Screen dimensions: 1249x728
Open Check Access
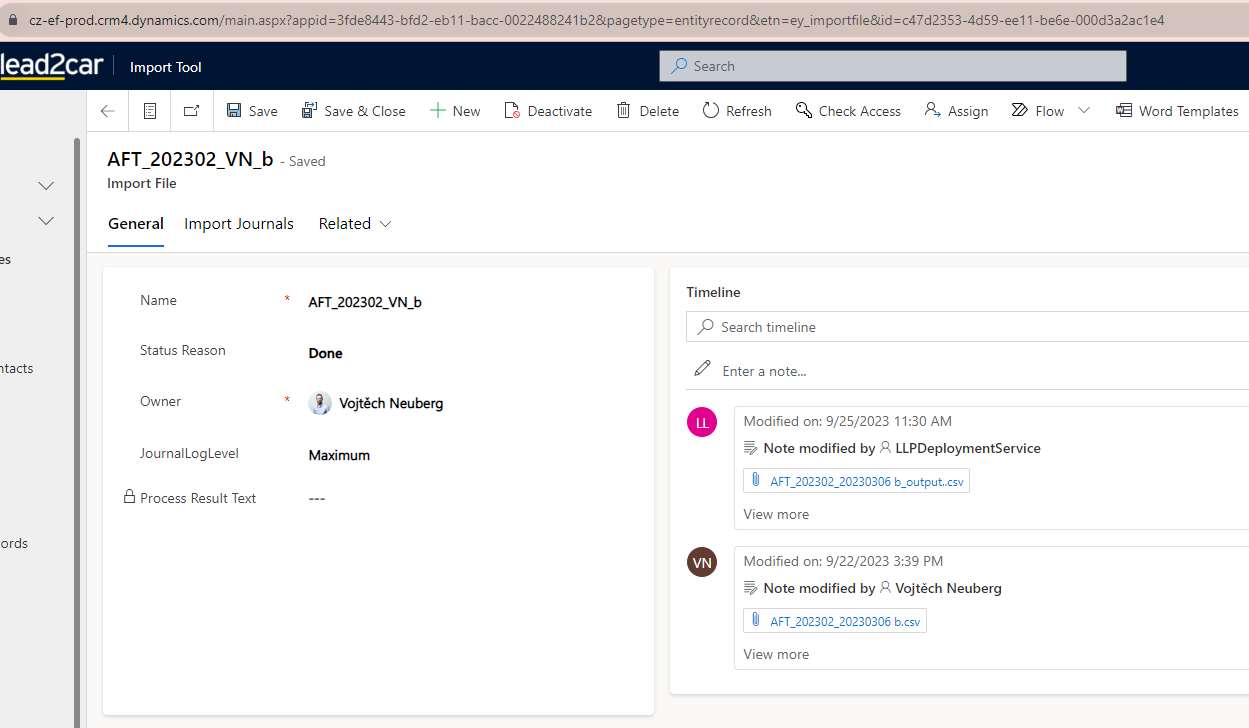click(x=848, y=111)
